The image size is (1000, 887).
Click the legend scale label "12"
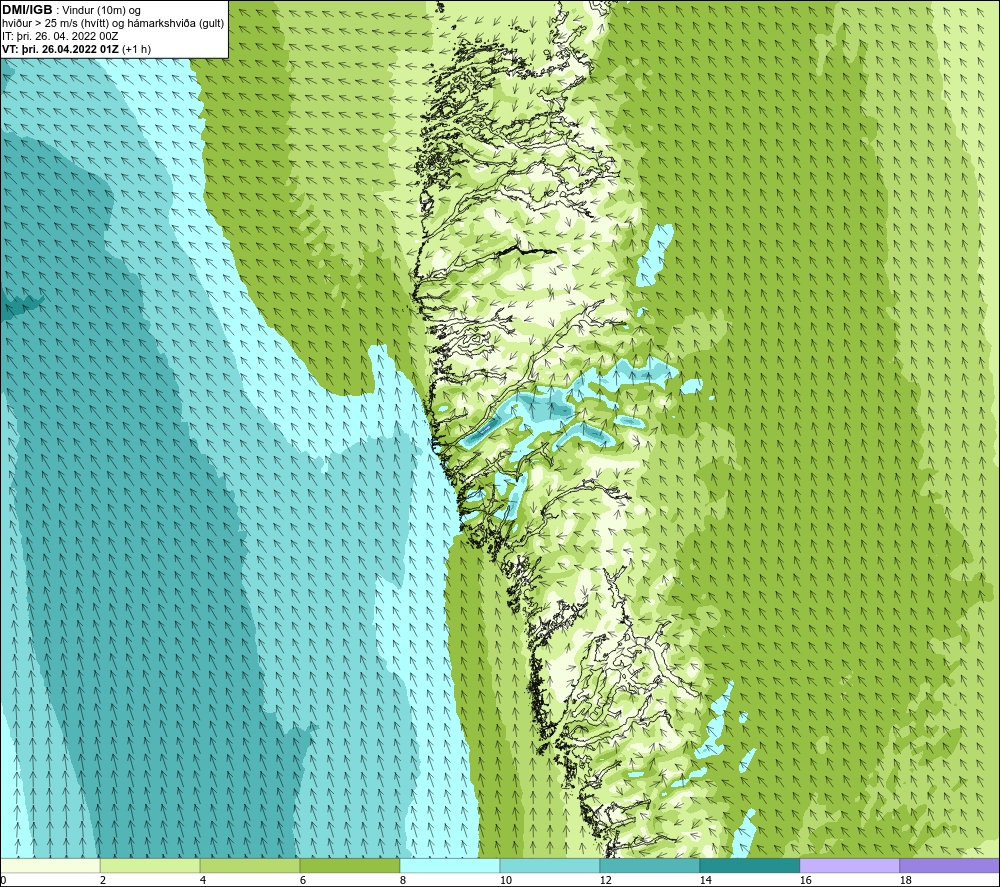(x=605, y=881)
